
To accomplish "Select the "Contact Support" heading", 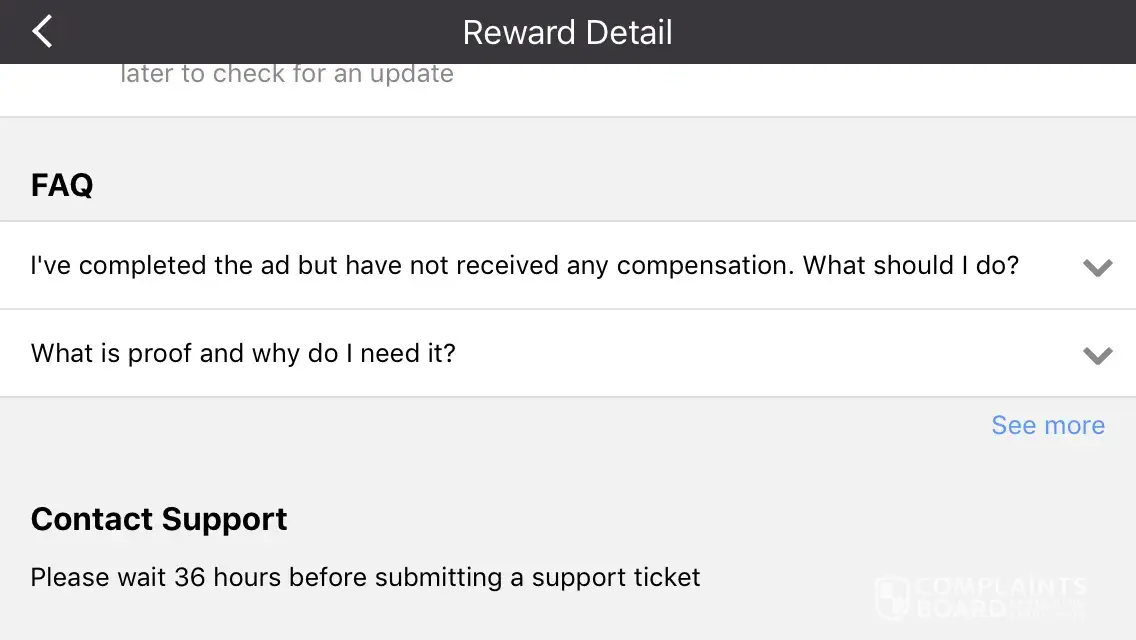I will [159, 519].
